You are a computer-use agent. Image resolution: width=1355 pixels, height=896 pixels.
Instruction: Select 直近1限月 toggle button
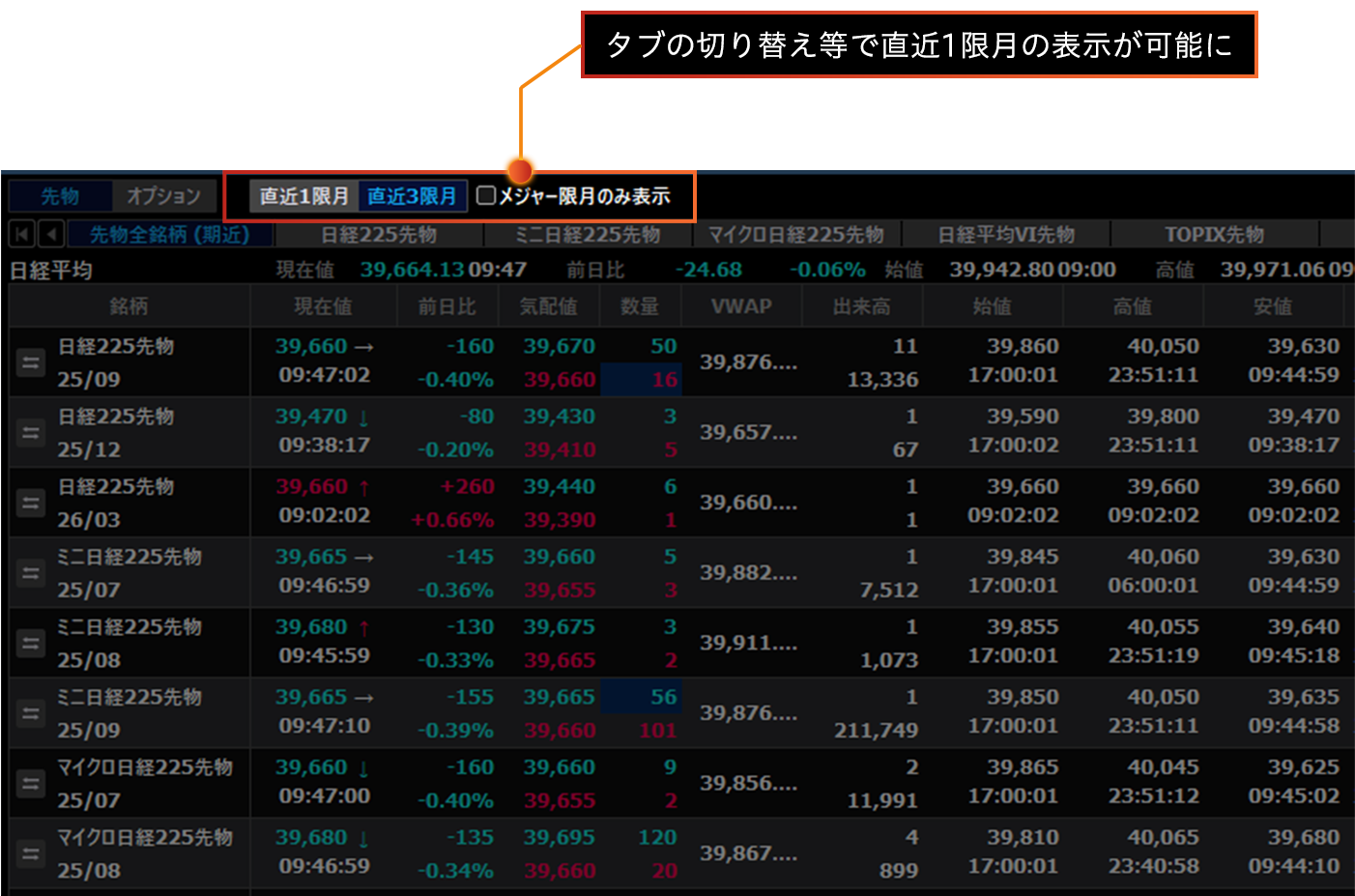(303, 196)
